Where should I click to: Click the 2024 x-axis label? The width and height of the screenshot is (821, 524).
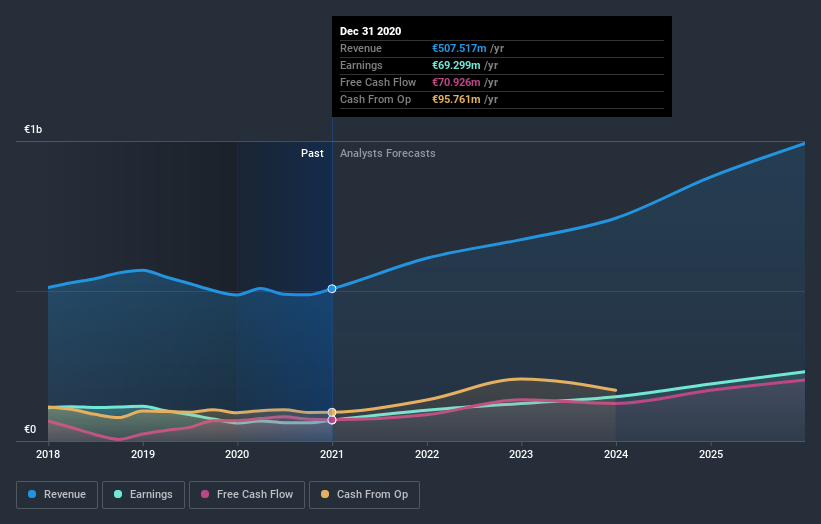point(616,454)
